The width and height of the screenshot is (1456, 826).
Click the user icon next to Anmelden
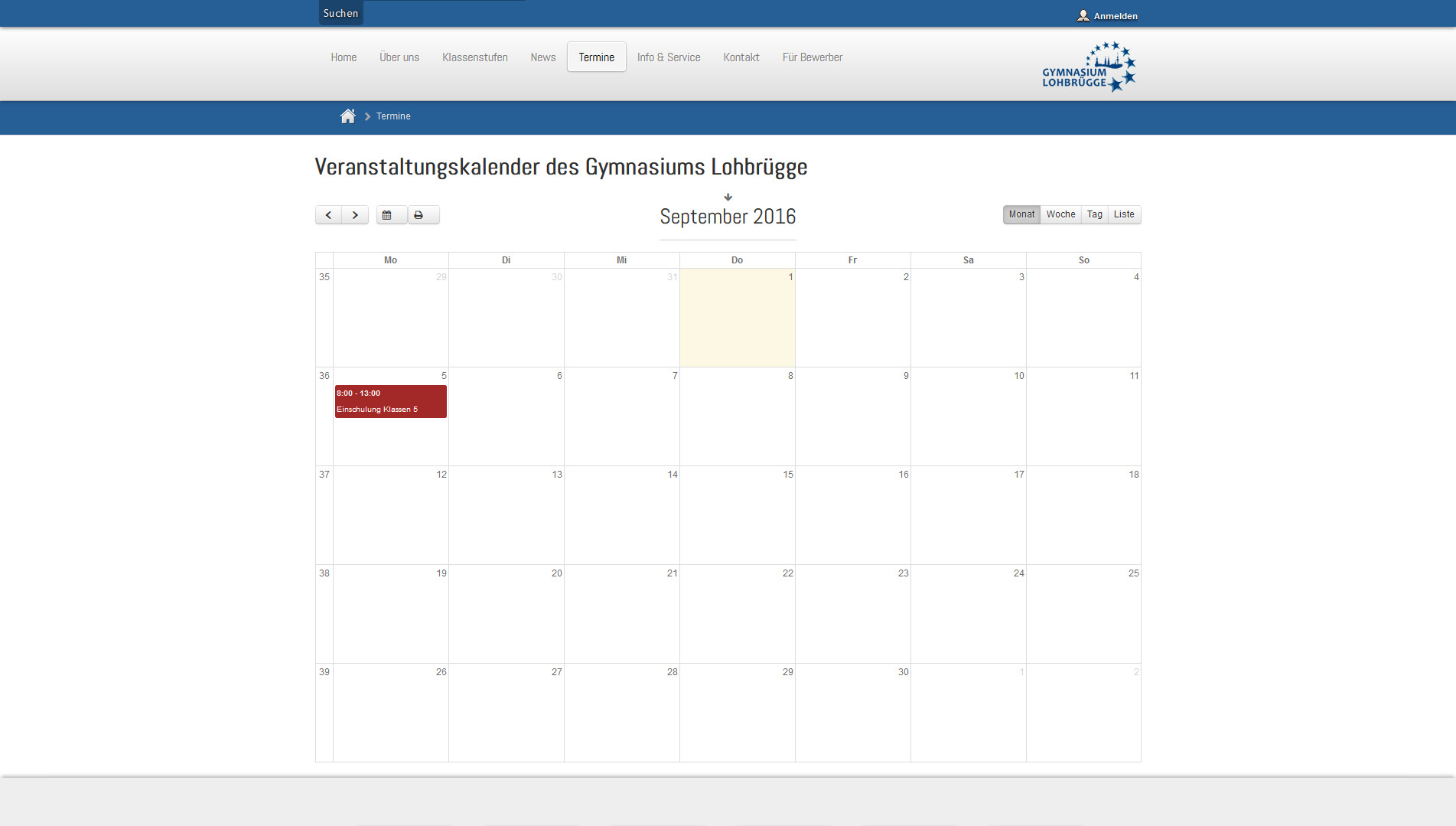[x=1083, y=15]
